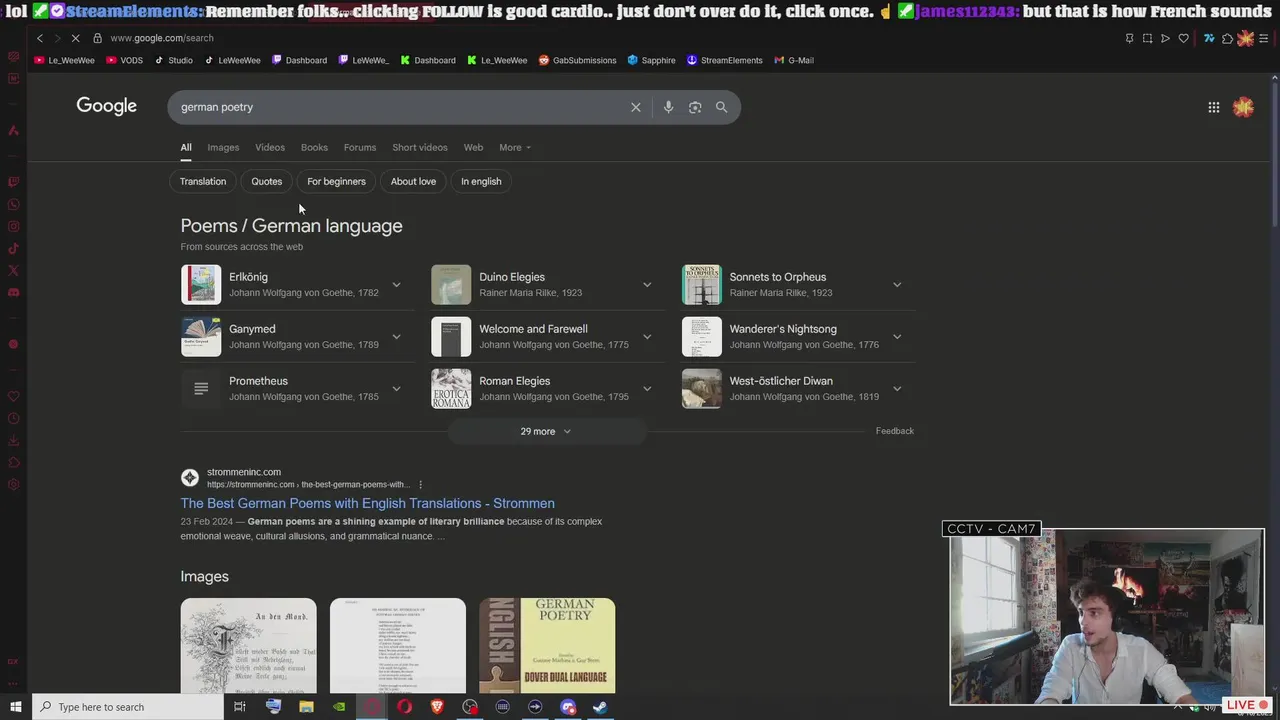This screenshot has height=720, width=1280.
Task: Open the Sapphire bookmark
Action: pyautogui.click(x=651, y=60)
